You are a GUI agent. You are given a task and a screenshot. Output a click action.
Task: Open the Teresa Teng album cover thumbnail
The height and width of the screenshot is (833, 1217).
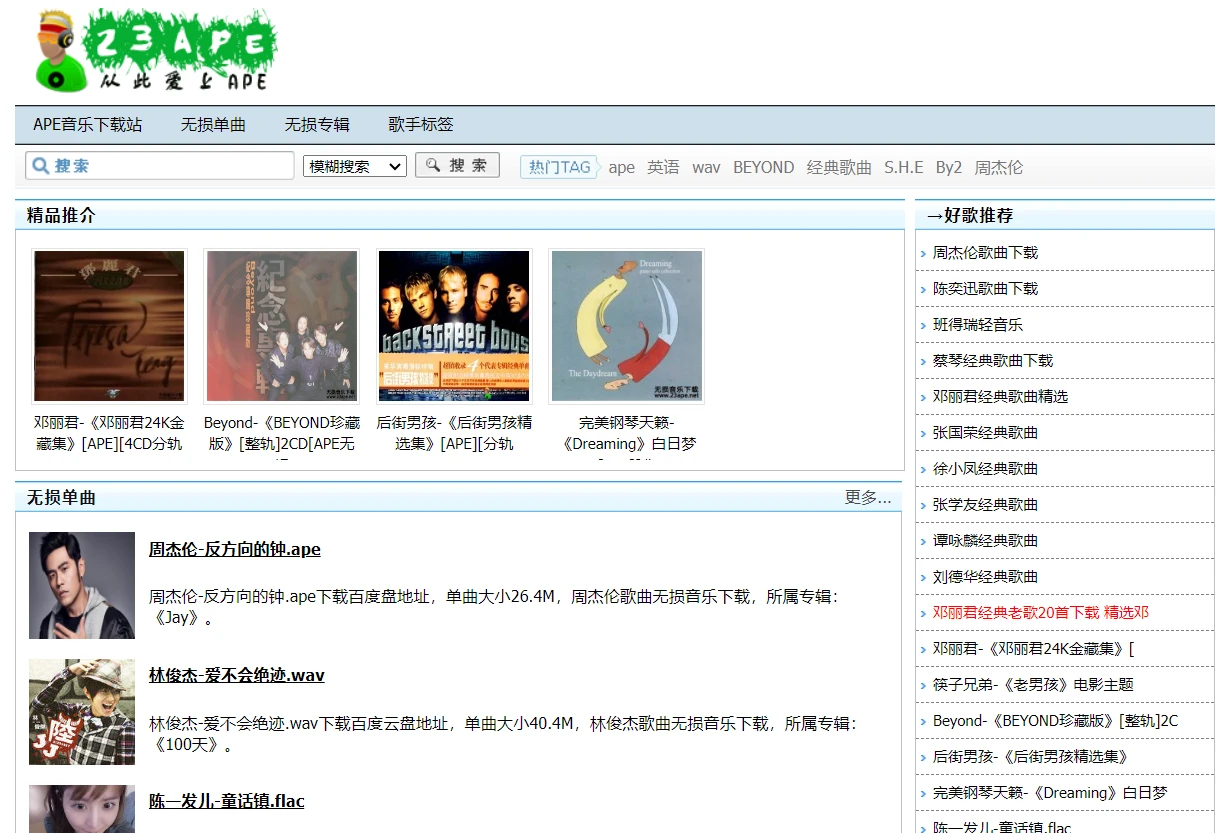click(109, 326)
